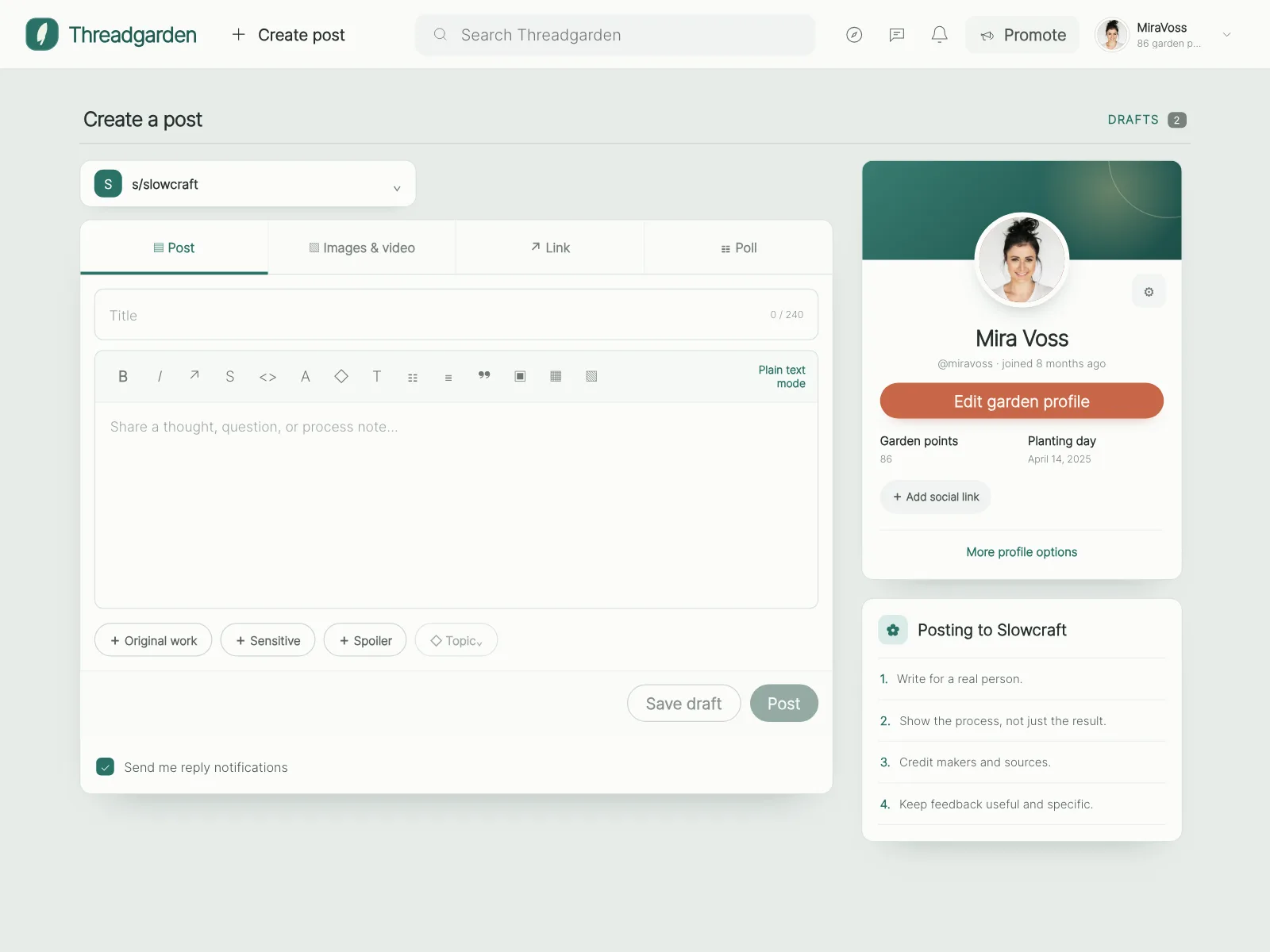
Task: Submit with the green Post button
Action: [783, 703]
